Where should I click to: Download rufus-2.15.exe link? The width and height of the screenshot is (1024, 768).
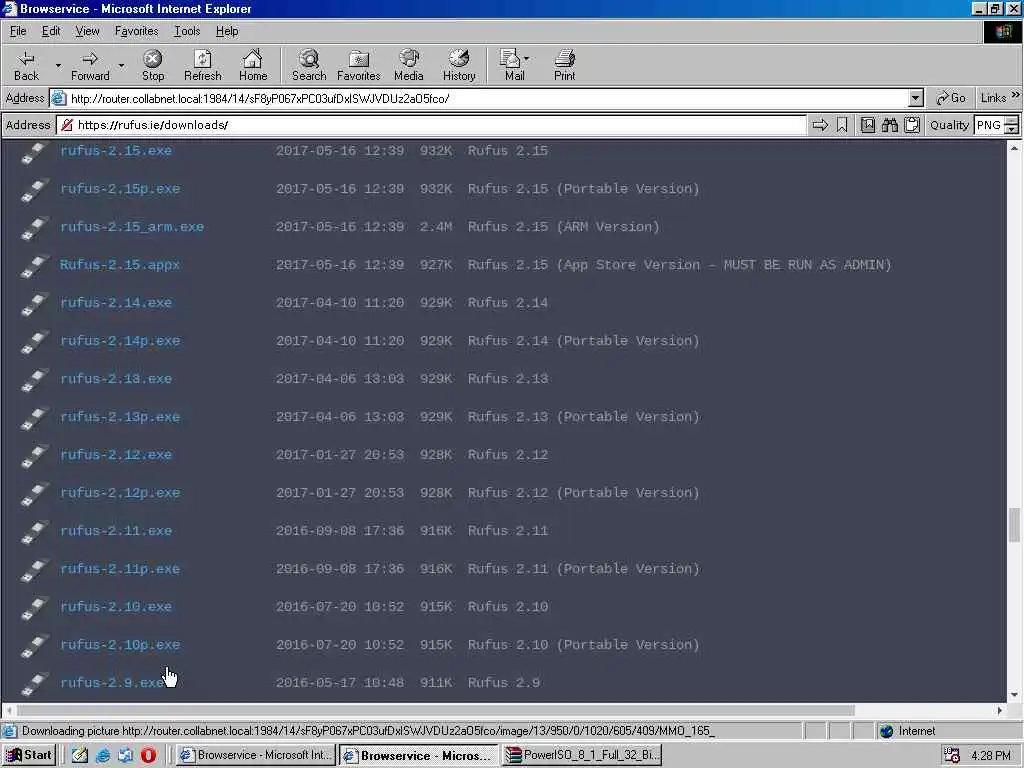click(116, 151)
